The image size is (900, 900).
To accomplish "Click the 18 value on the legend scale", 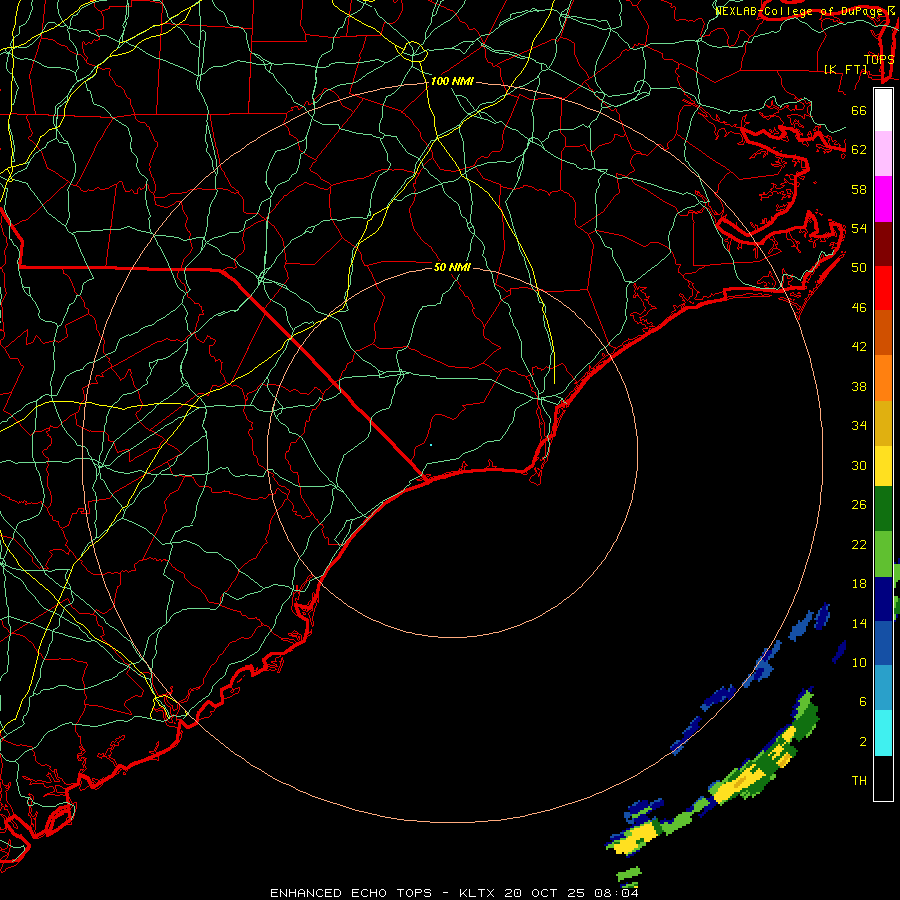I will (859, 584).
